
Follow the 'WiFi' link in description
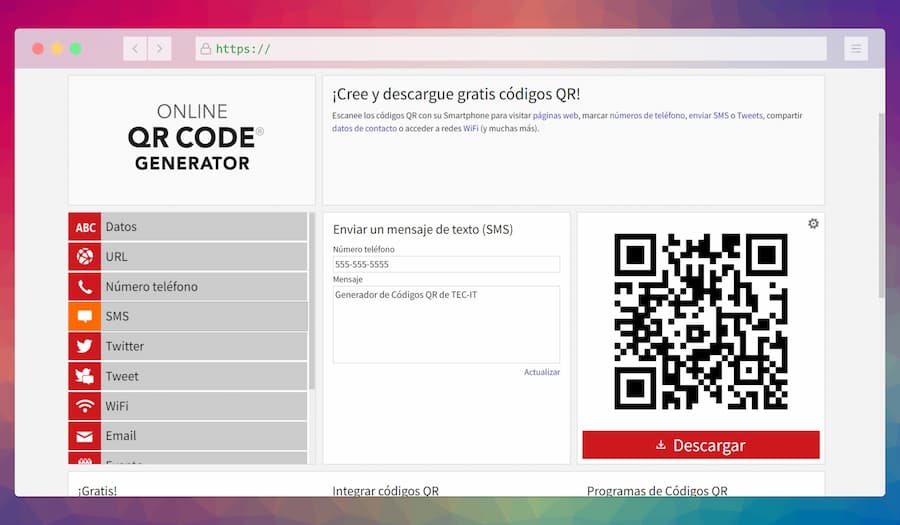(x=471, y=129)
